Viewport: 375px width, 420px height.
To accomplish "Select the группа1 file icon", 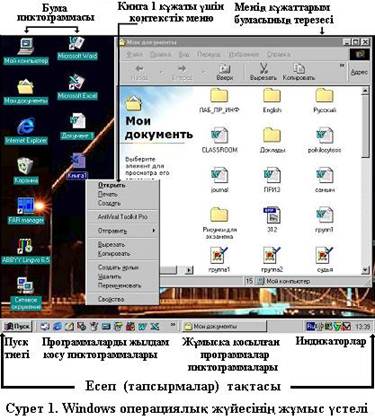I will (219, 259).
